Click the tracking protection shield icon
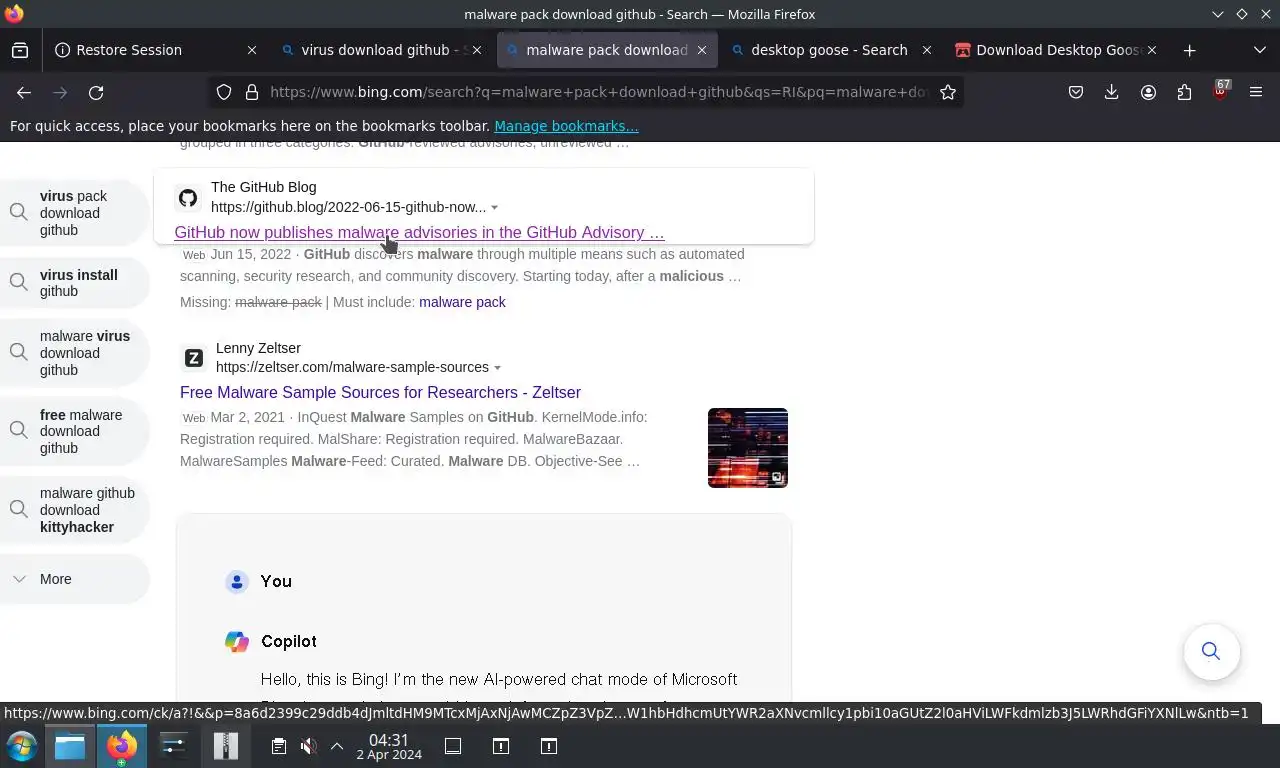 [224, 92]
